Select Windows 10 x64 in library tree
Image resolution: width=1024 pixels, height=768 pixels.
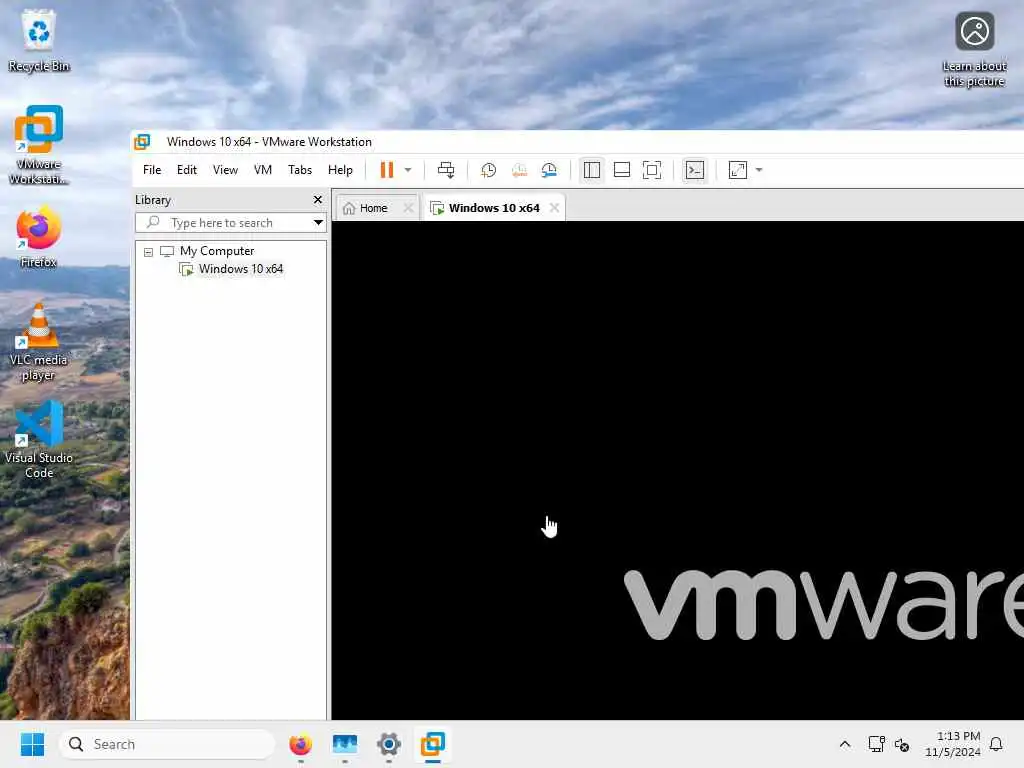coord(241,269)
